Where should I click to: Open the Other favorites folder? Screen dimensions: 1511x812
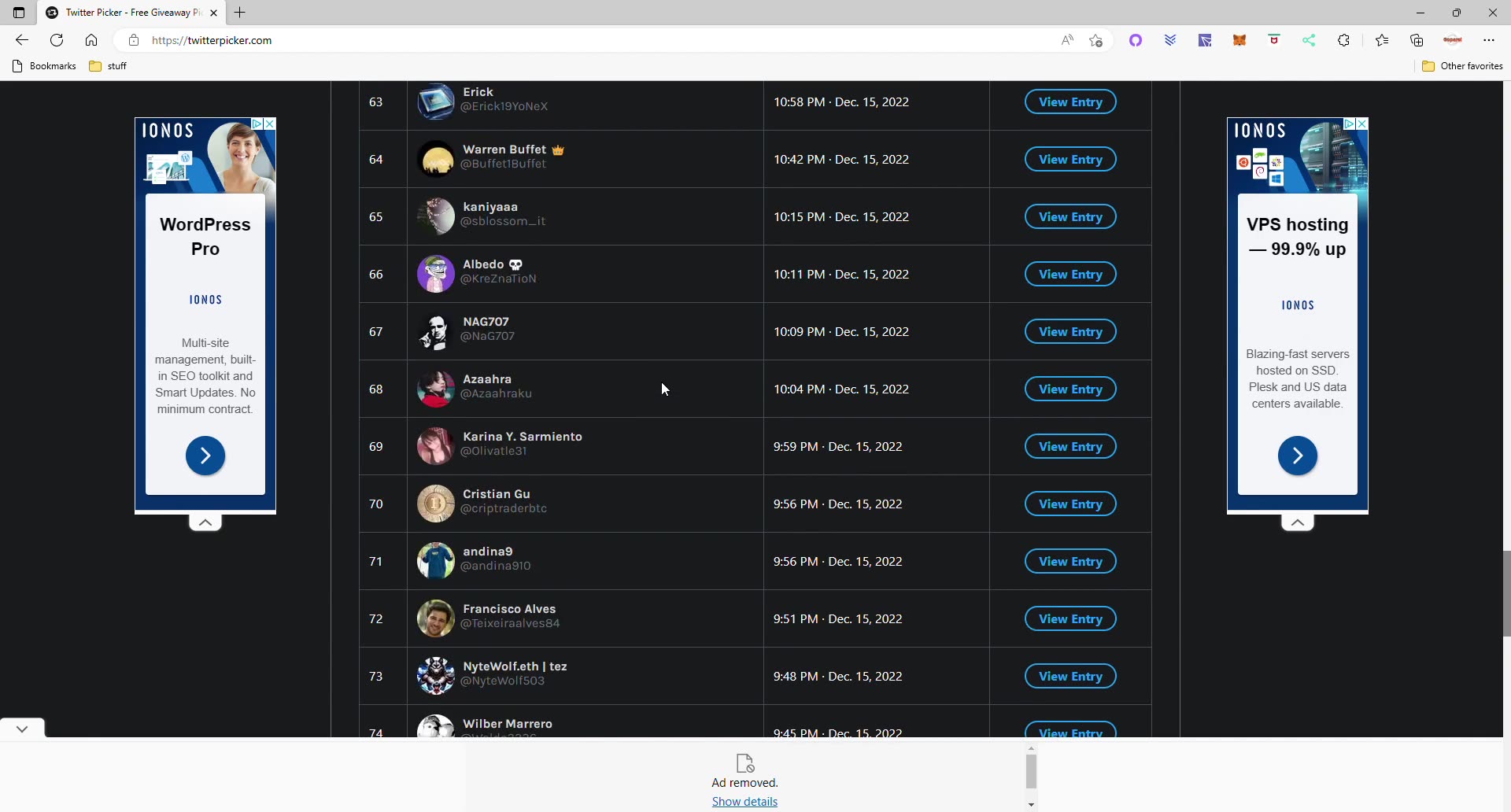click(1462, 66)
